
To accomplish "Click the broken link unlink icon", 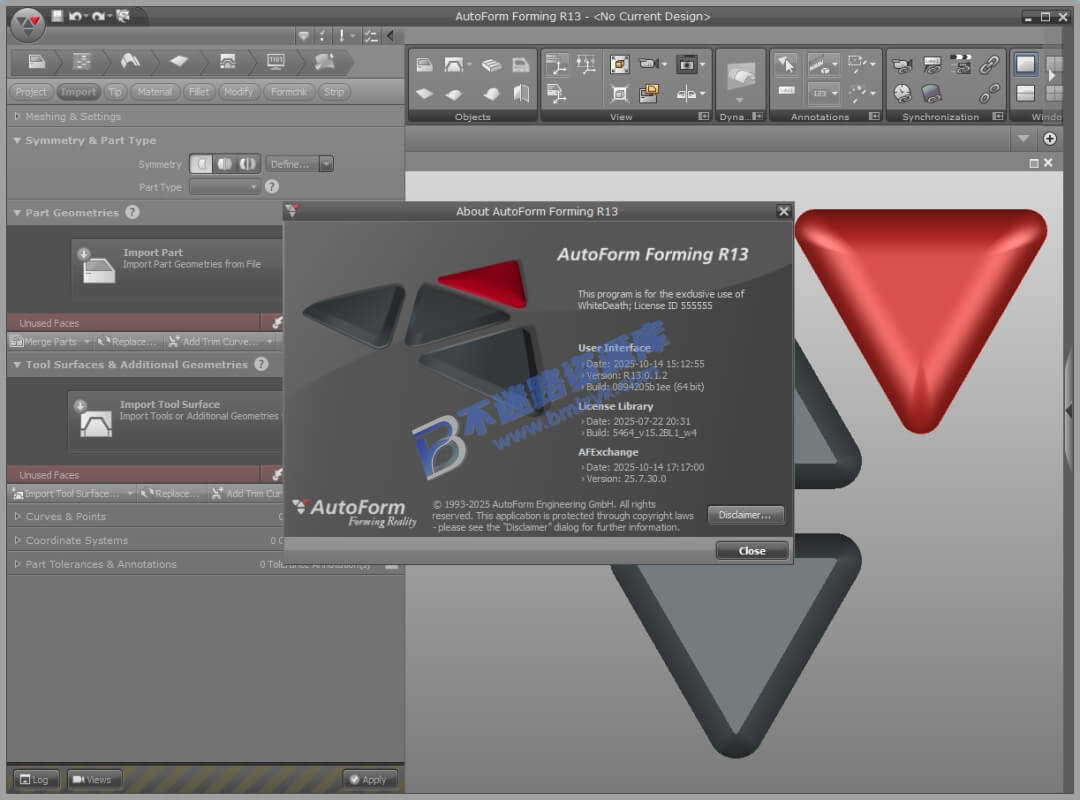I will [x=989, y=94].
